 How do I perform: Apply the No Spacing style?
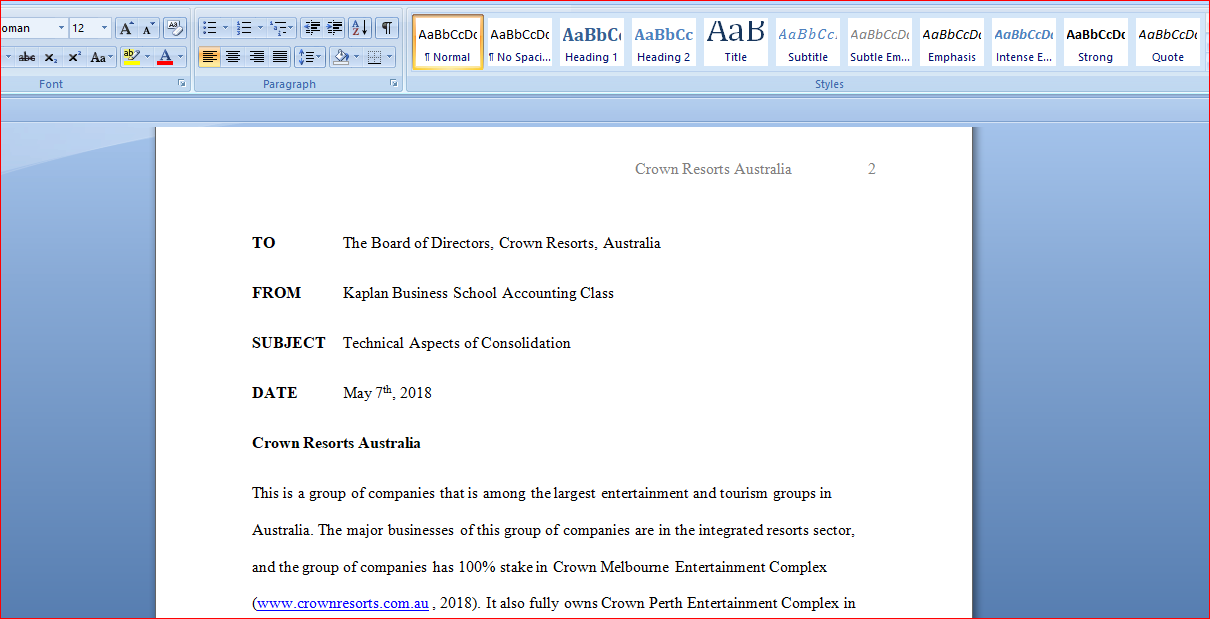pyautogui.click(x=519, y=42)
